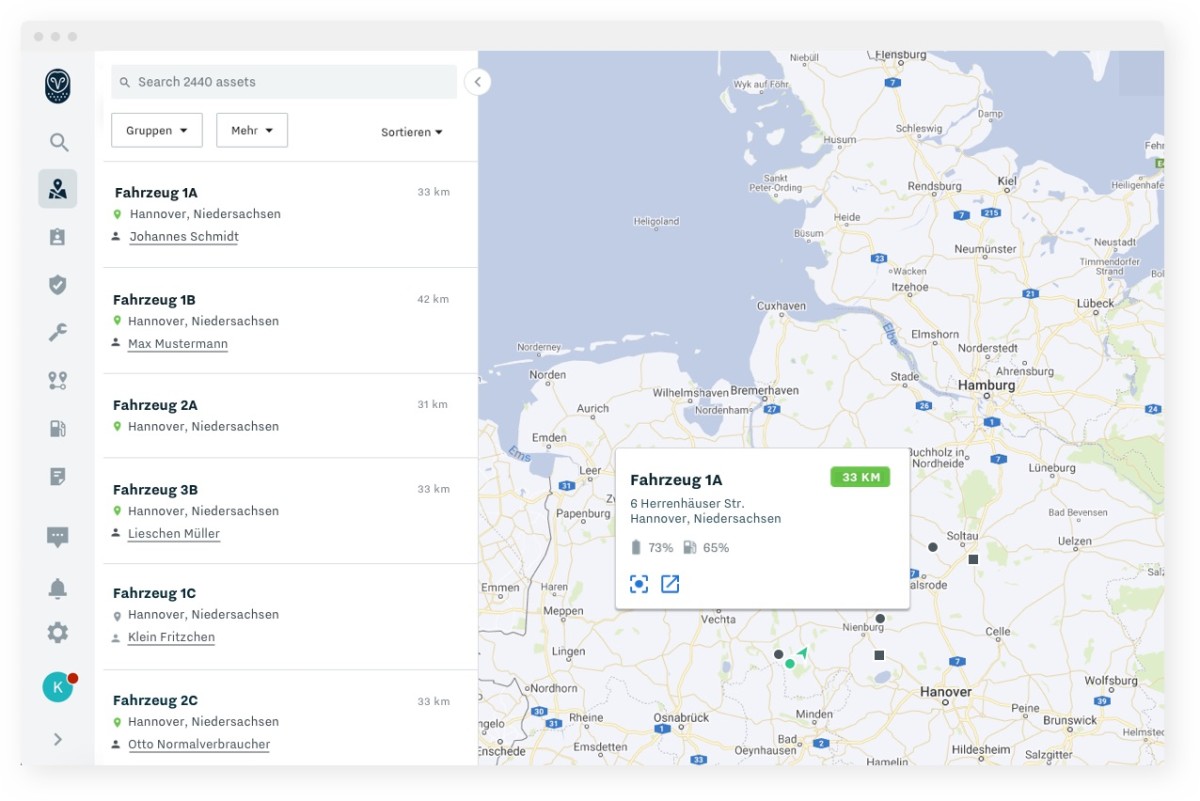Expand the left sidebar with the chevron
The height and width of the screenshot is (801, 1200).
pos(58,739)
